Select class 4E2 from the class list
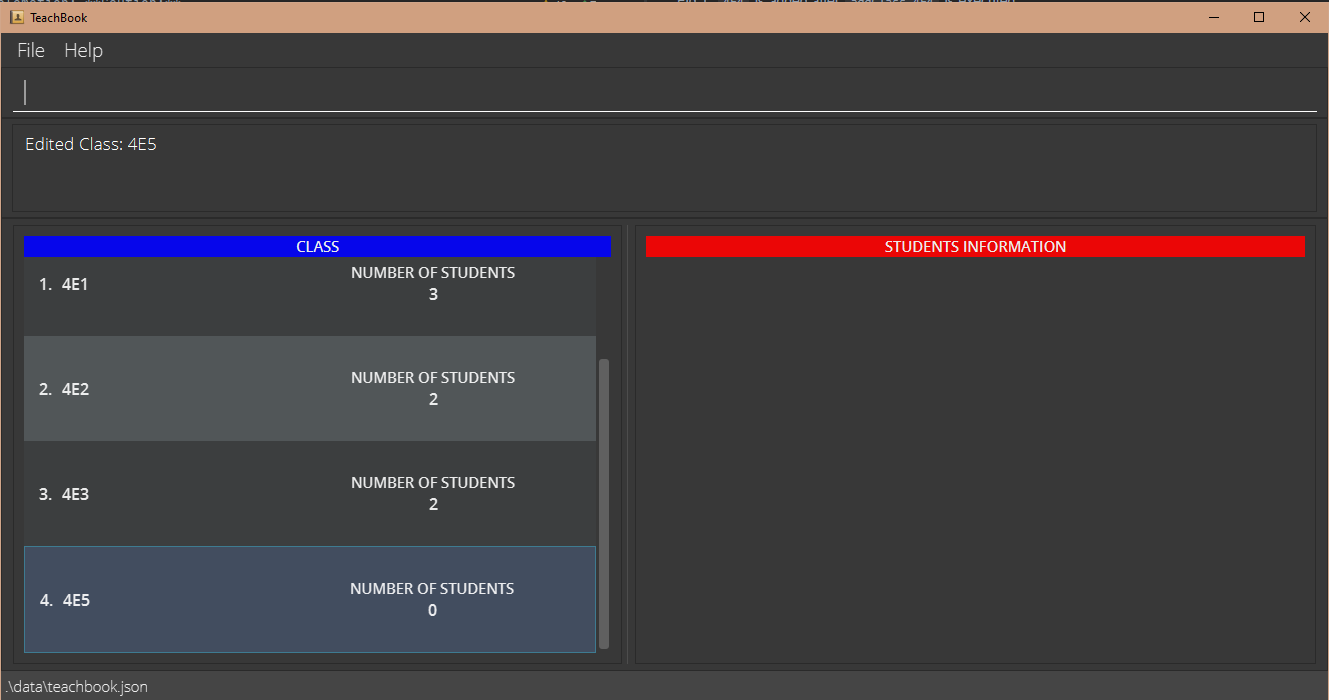The width and height of the screenshot is (1329, 700). 200,389
